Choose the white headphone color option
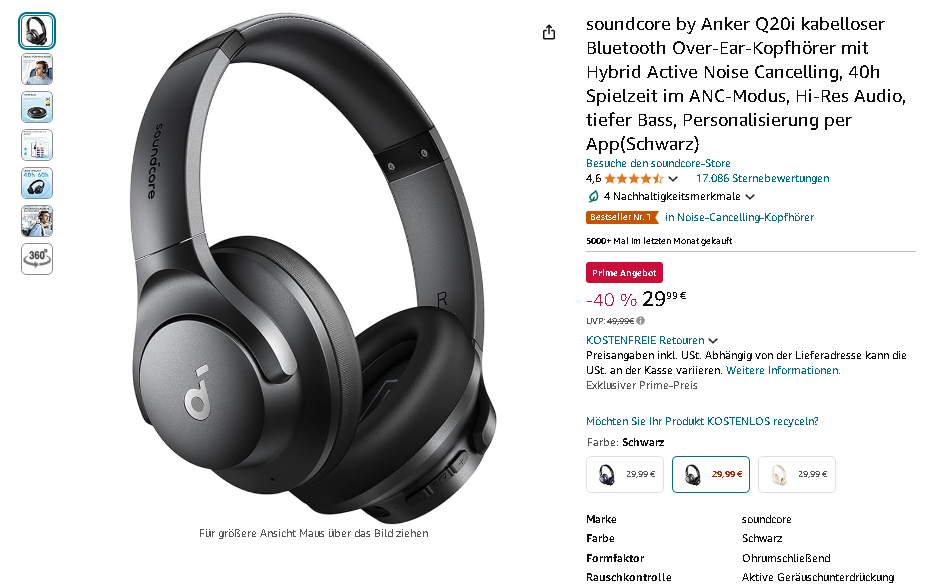The height and width of the screenshot is (586, 932). point(797,474)
